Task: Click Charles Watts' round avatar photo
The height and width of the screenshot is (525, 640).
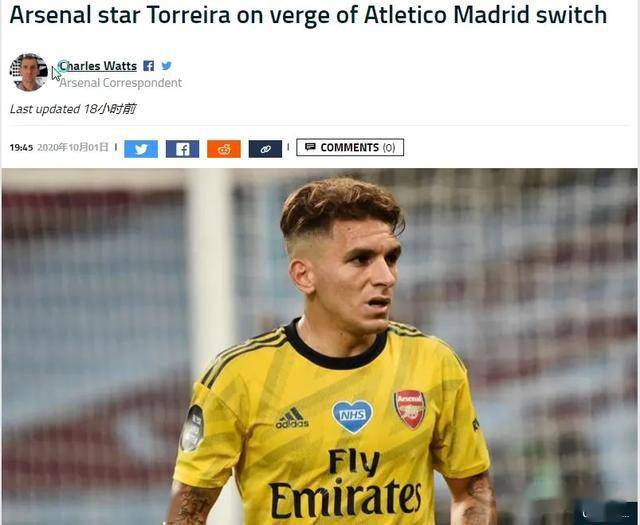Action: coord(28,72)
